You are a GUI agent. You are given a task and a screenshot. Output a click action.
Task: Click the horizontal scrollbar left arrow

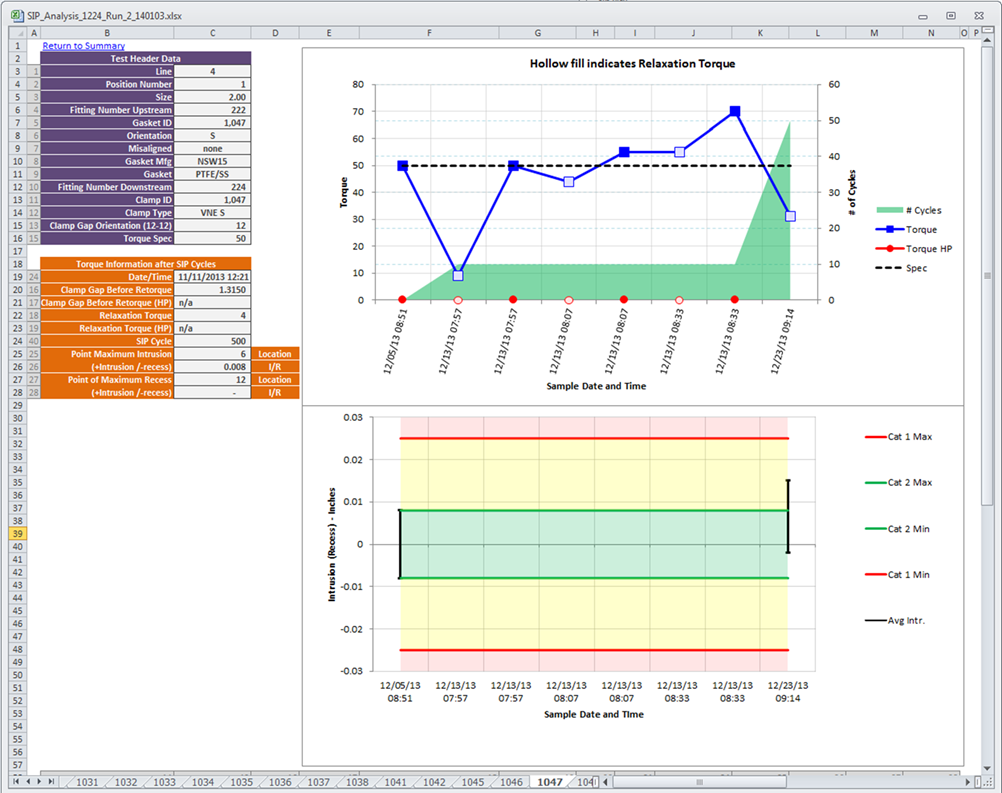[x=606, y=781]
